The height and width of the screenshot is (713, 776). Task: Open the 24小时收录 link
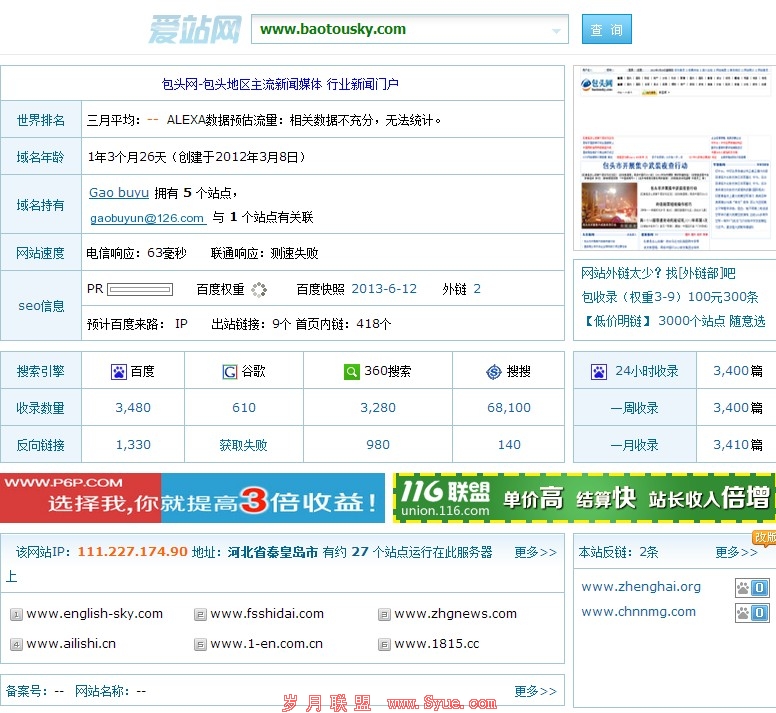[646, 371]
